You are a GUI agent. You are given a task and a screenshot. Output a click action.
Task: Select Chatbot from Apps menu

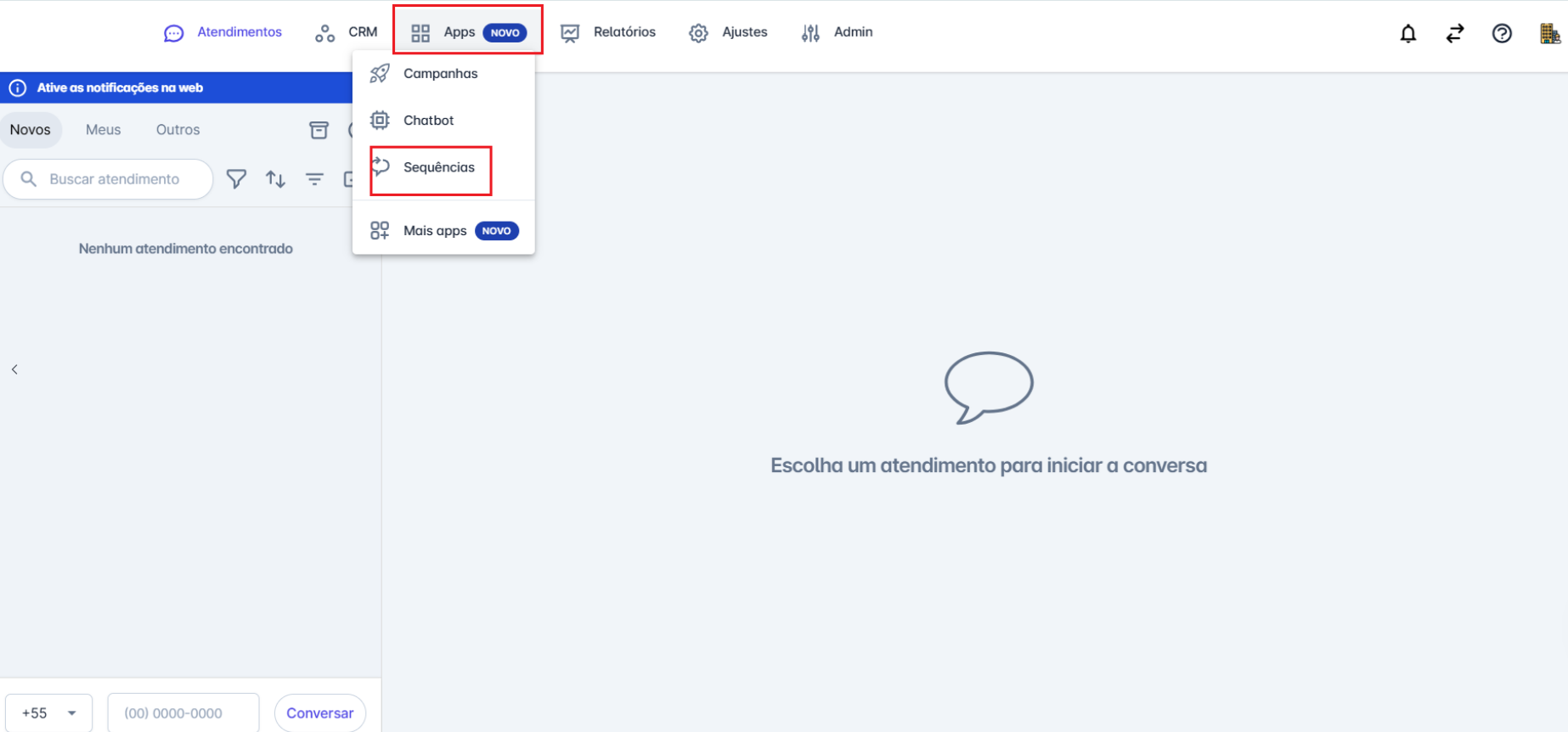428,121
